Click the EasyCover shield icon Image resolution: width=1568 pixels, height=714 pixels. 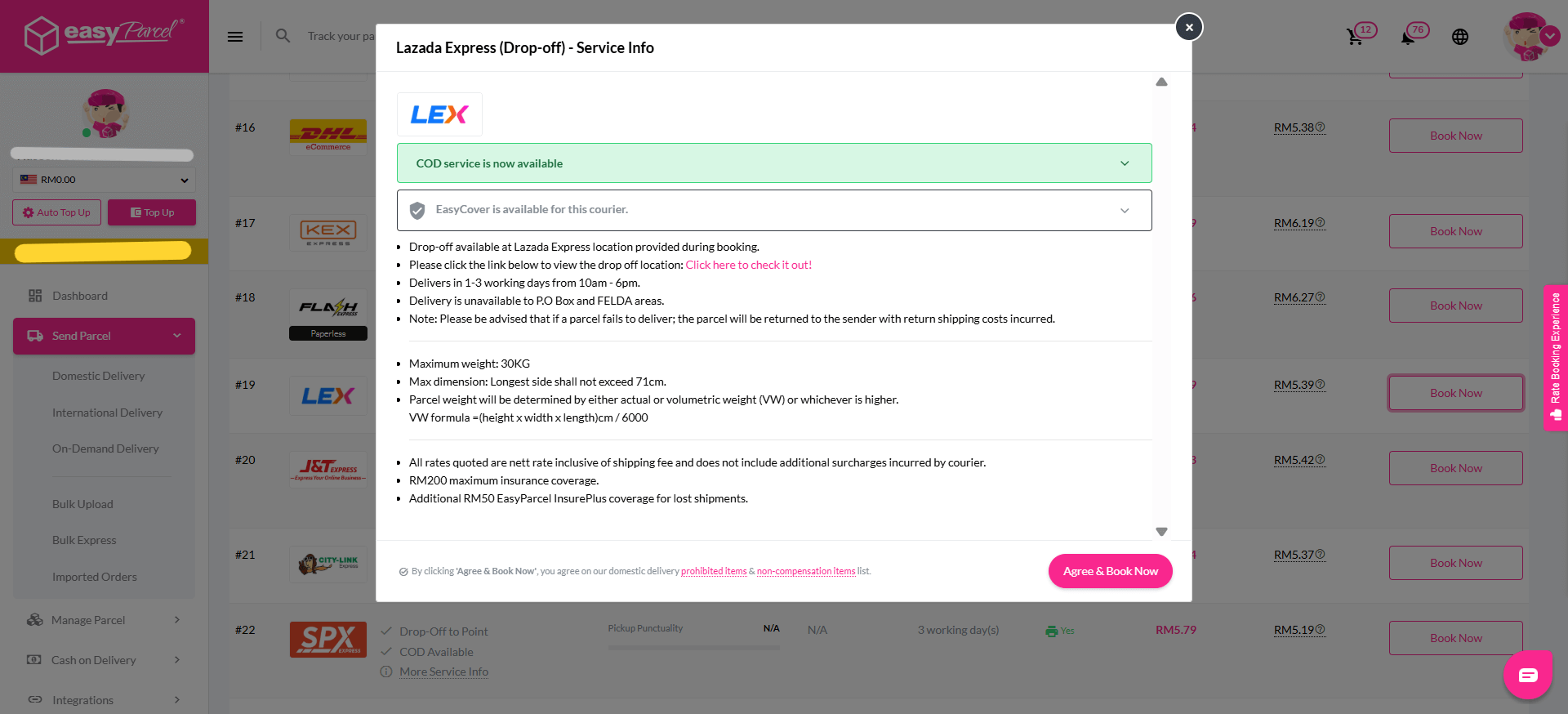[x=417, y=211]
